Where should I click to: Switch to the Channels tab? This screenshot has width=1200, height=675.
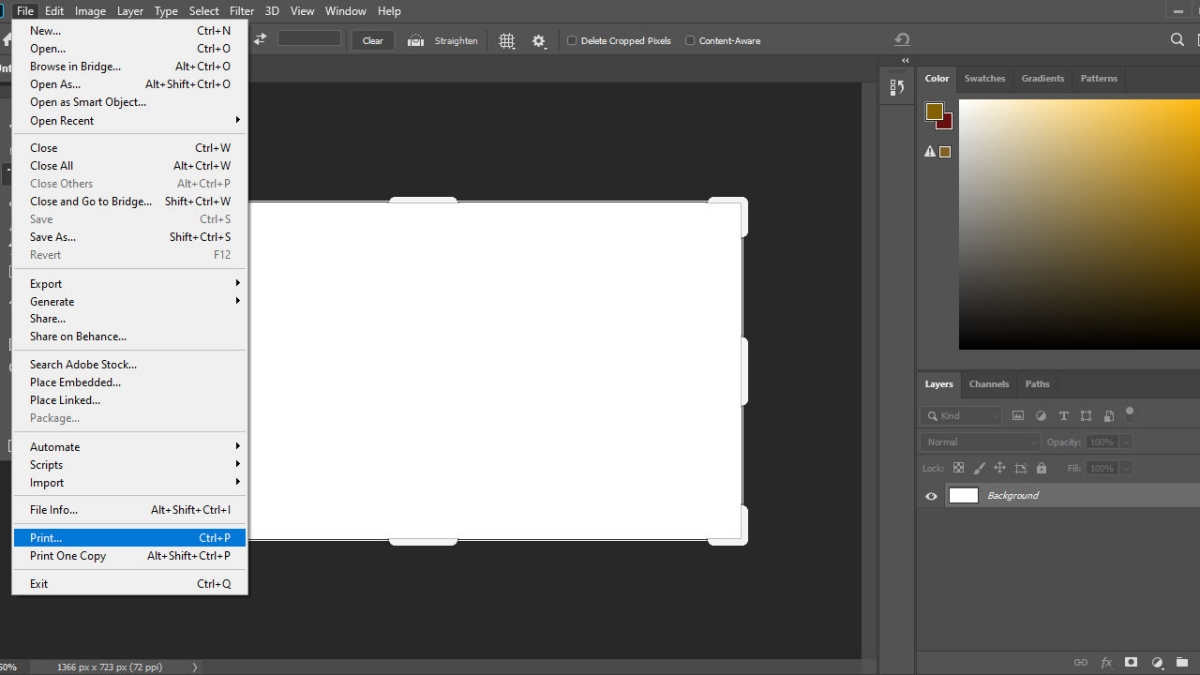point(988,384)
